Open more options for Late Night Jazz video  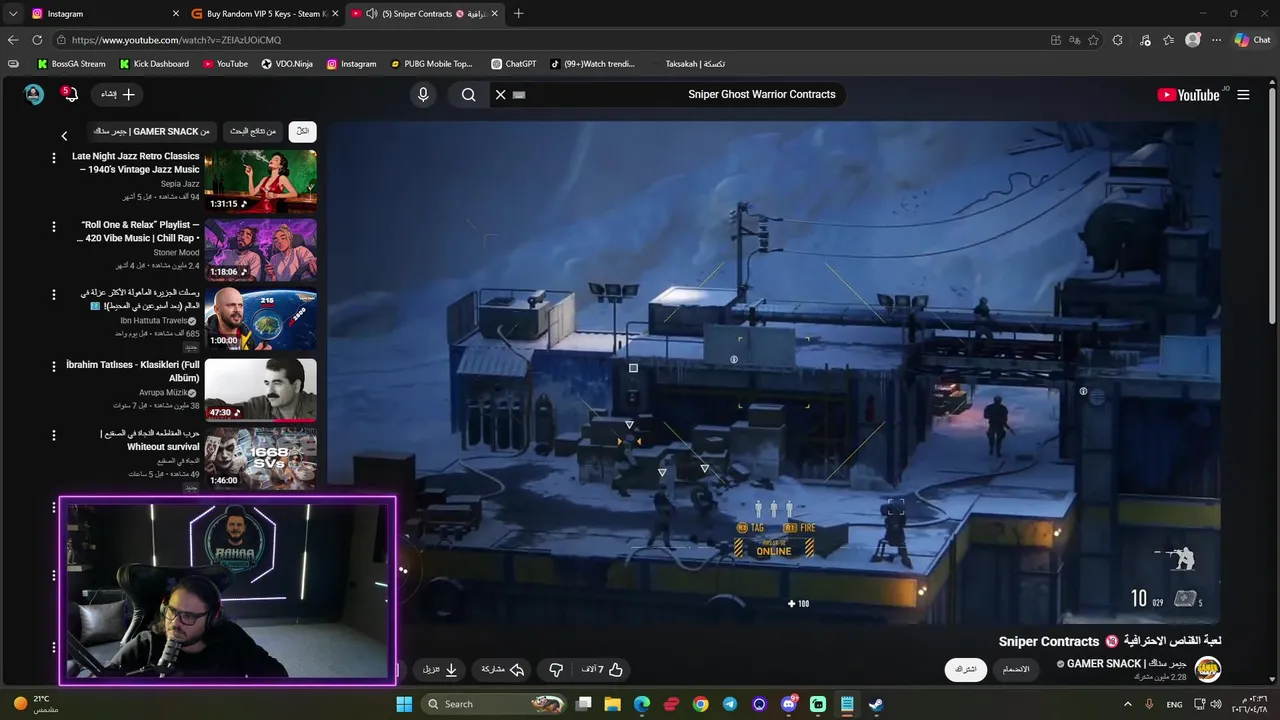54,158
